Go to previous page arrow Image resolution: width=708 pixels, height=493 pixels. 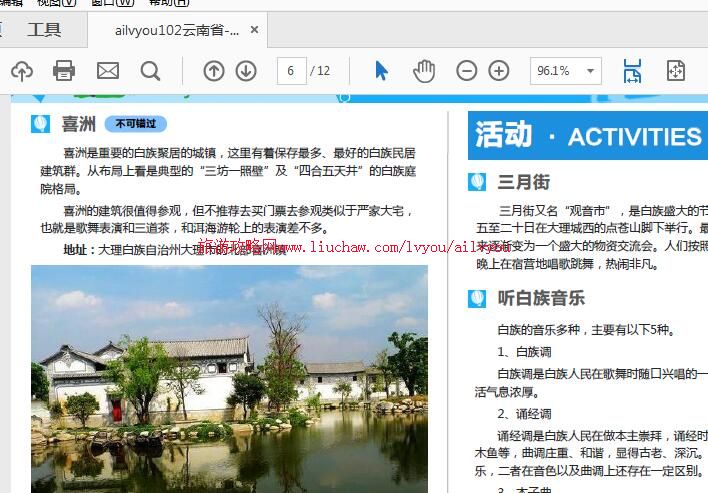point(214,70)
